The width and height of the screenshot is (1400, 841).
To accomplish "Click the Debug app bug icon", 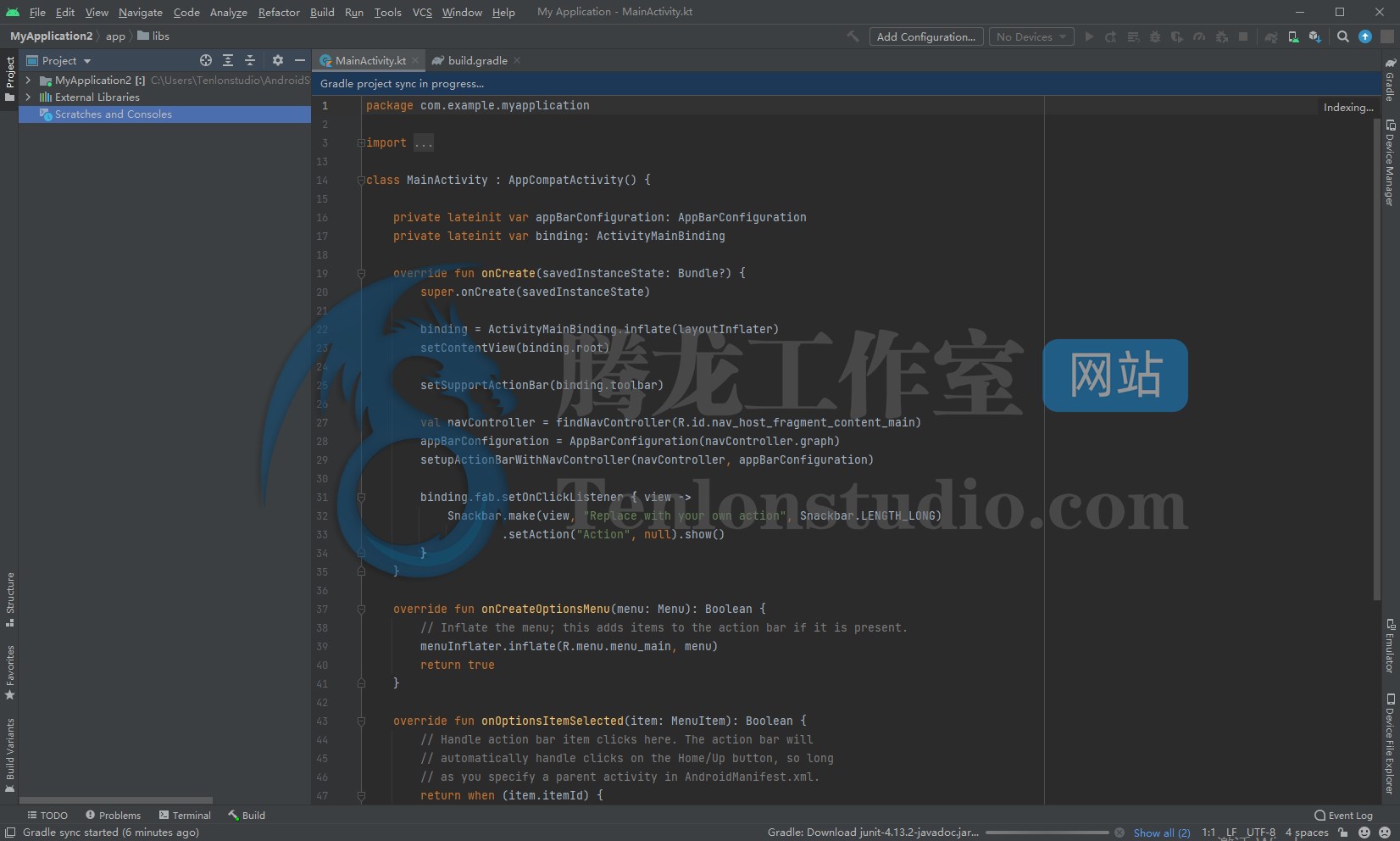I will pyautogui.click(x=1155, y=36).
